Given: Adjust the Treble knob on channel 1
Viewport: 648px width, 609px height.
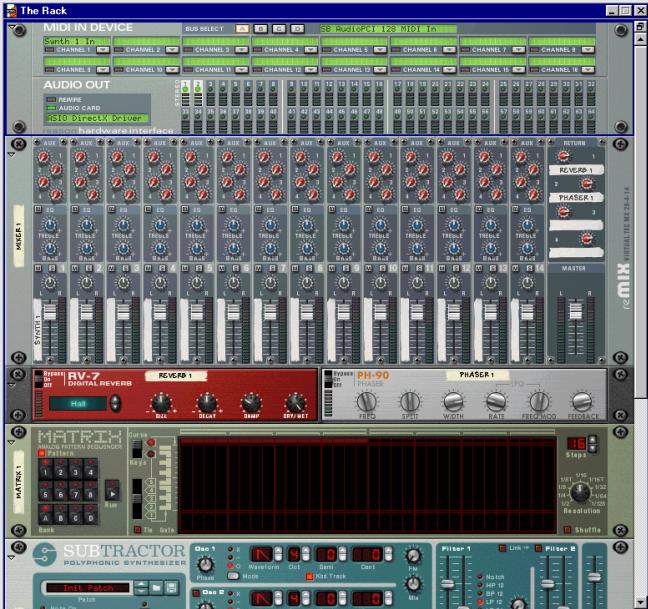Looking at the screenshot, I should click(x=50, y=226).
